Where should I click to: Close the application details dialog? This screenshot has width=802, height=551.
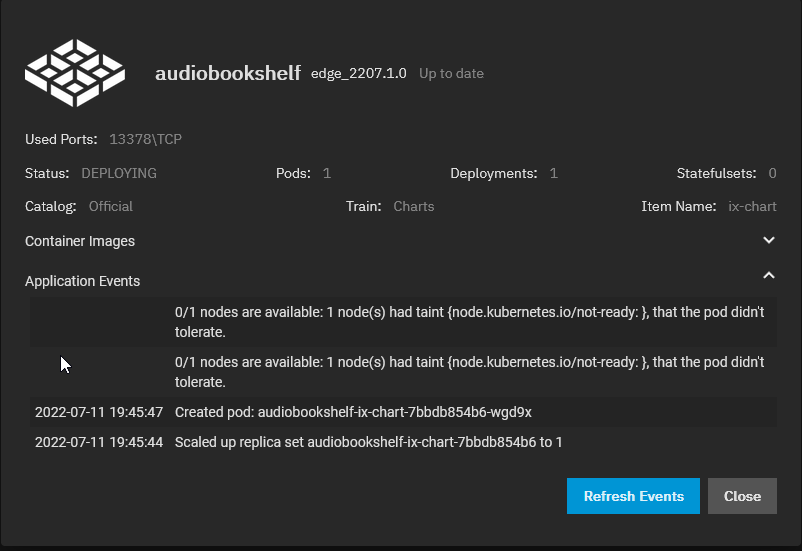coord(742,496)
